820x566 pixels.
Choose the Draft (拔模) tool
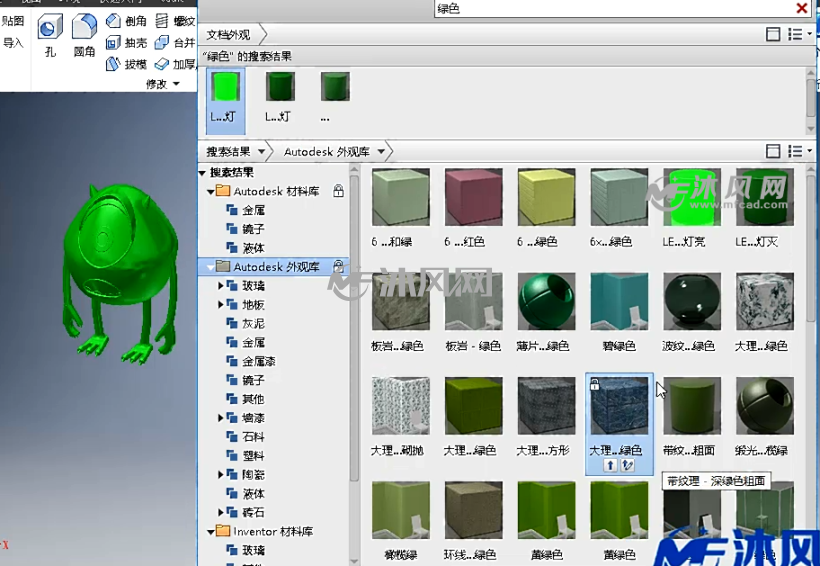(126, 64)
